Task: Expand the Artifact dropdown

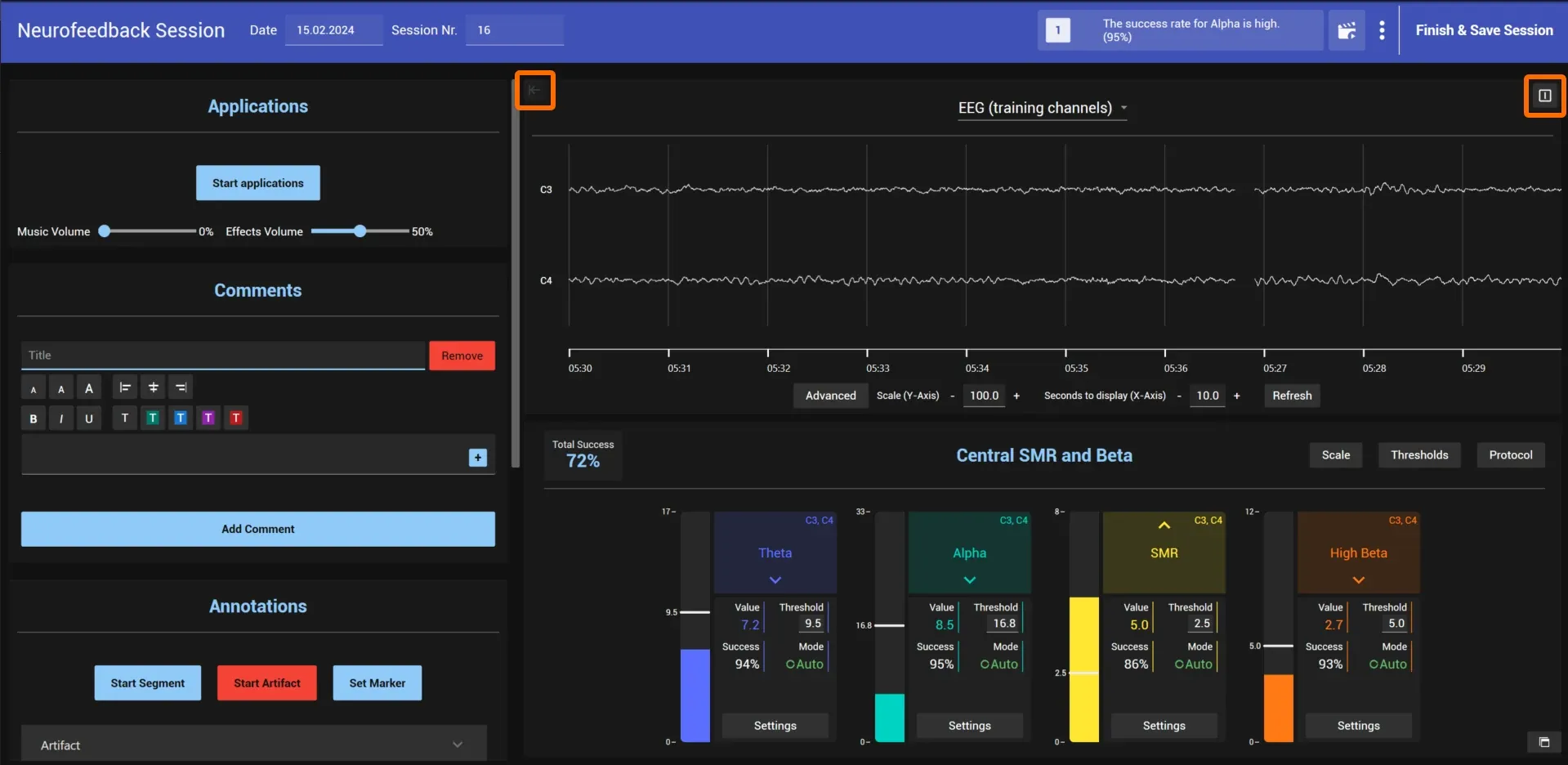Action: pos(254,745)
